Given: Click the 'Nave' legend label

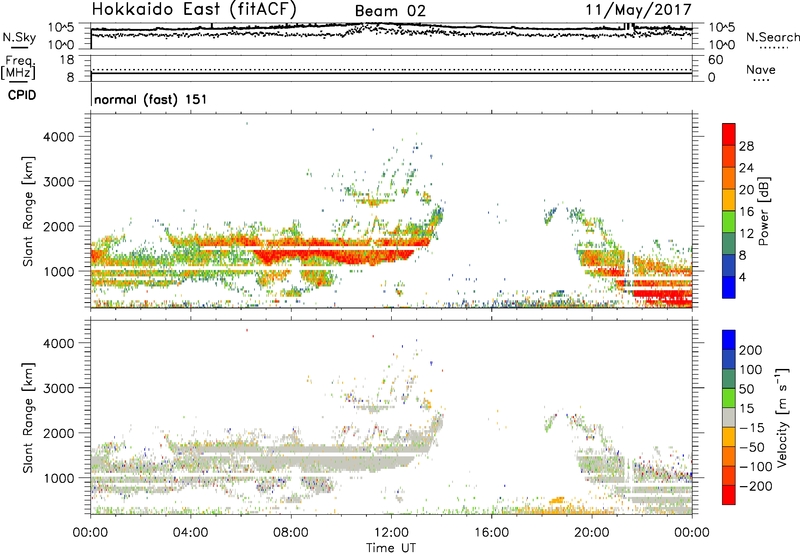Looking at the screenshot, I should [761, 69].
